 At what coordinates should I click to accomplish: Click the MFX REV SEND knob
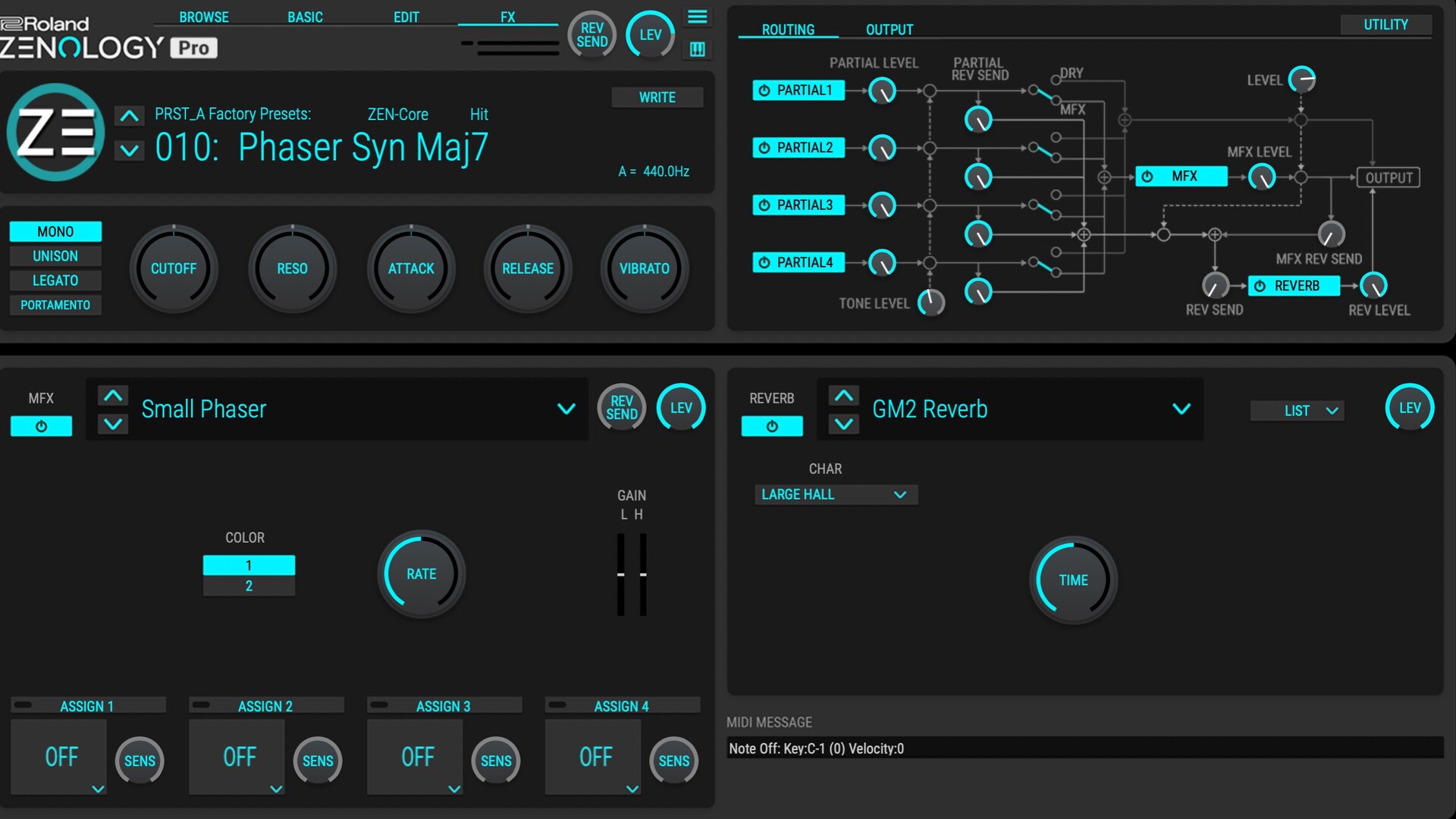tap(1331, 234)
